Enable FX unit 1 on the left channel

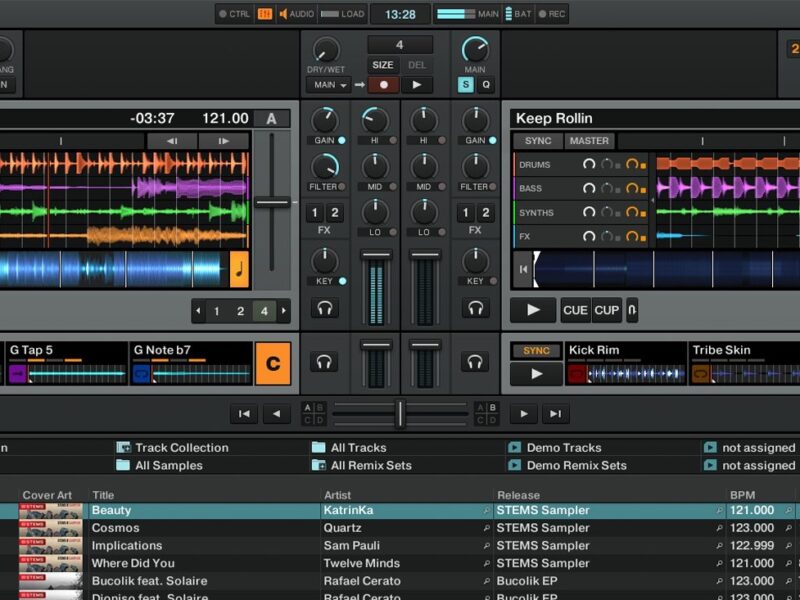[314, 213]
